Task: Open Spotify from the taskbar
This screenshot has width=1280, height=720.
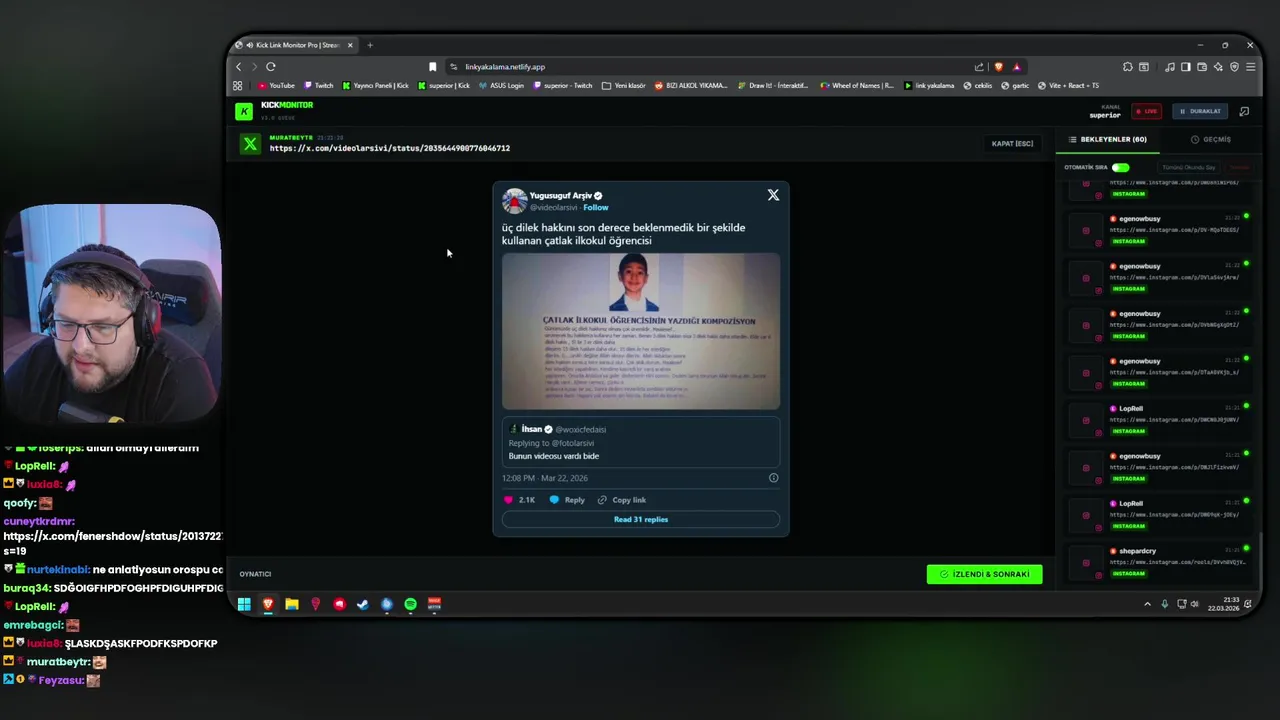Action: pos(411,604)
